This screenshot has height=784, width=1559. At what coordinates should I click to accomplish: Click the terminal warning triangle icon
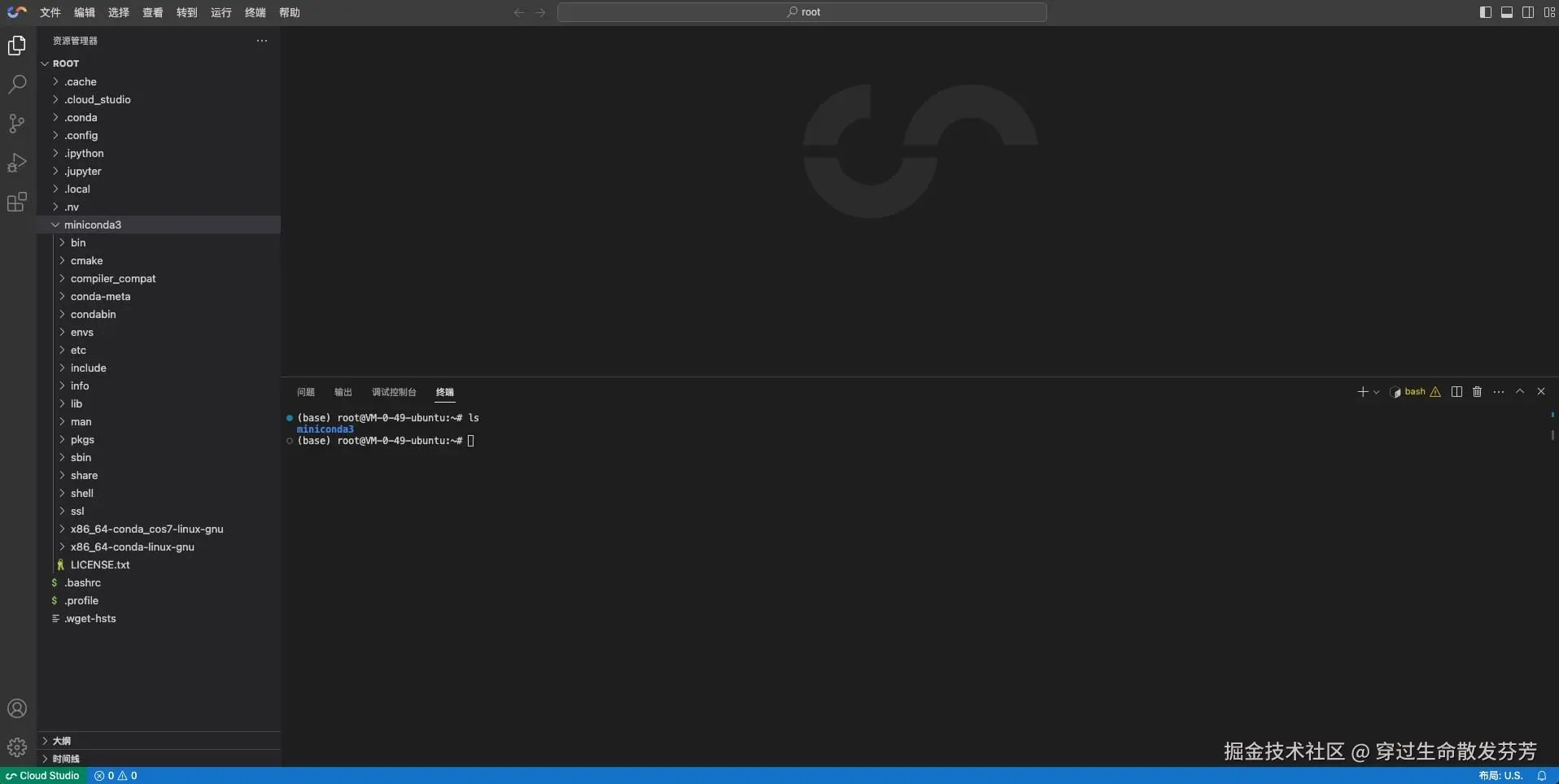(x=1435, y=392)
